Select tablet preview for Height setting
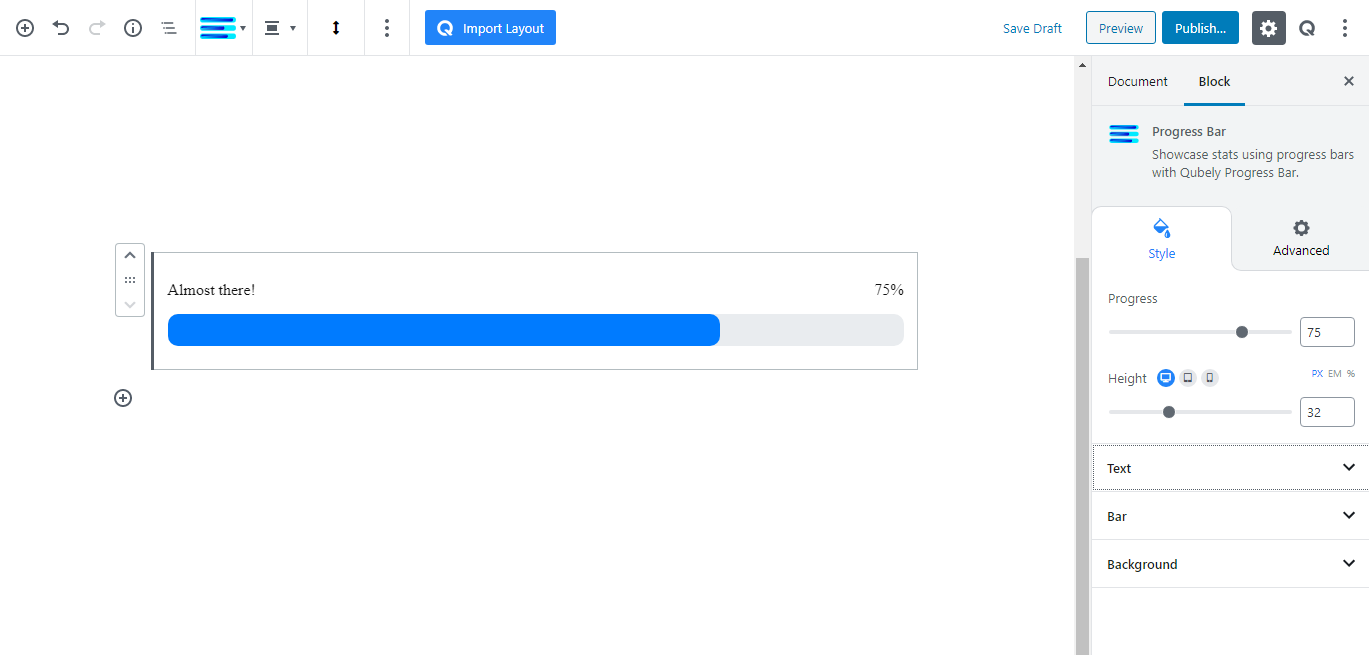This screenshot has width=1369, height=655. (x=1187, y=377)
